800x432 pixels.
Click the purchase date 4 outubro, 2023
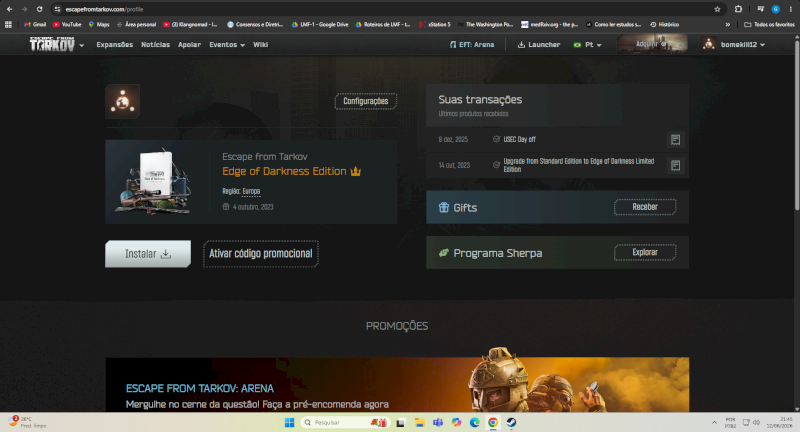[x=248, y=207]
